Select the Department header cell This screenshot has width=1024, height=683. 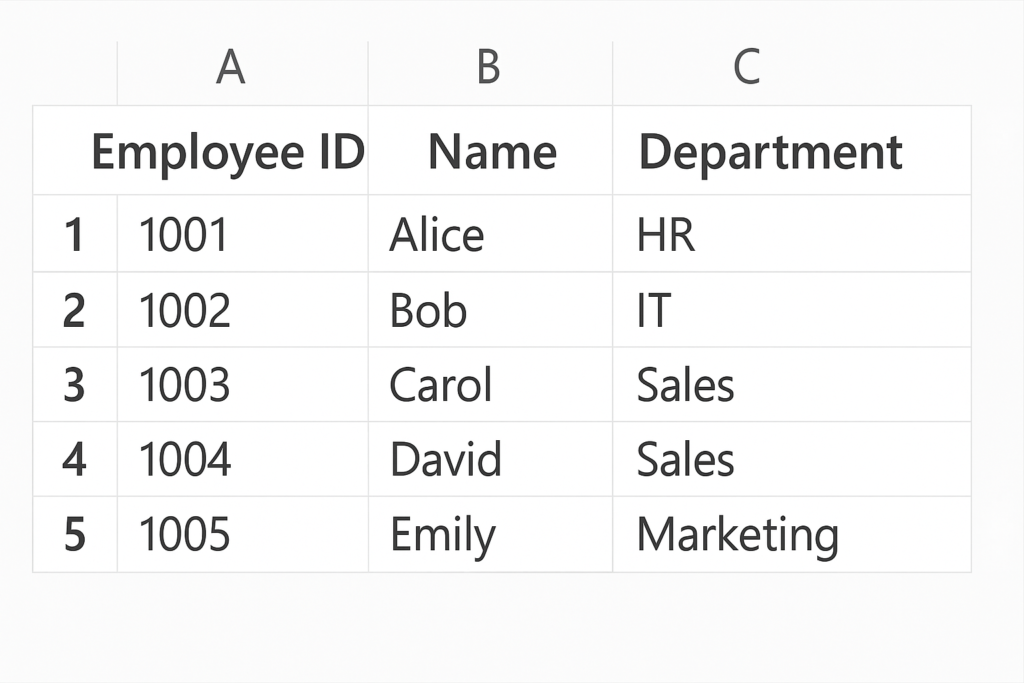pyautogui.click(x=770, y=152)
